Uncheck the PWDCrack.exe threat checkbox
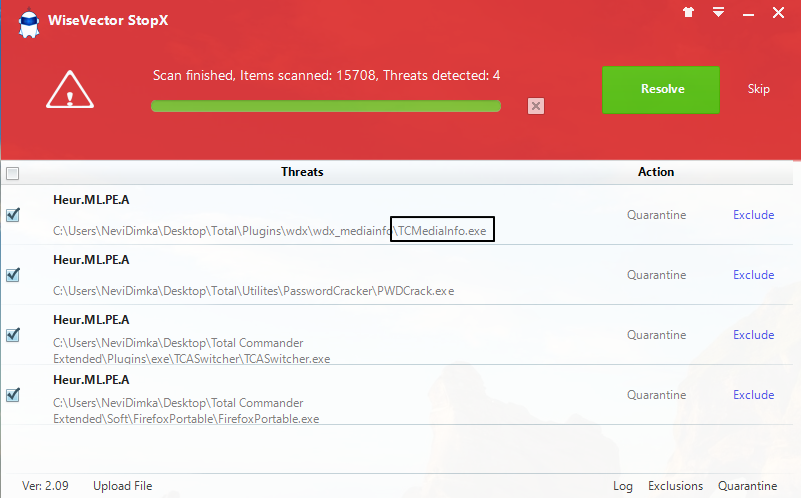The height and width of the screenshot is (498, 801). [x=13, y=275]
